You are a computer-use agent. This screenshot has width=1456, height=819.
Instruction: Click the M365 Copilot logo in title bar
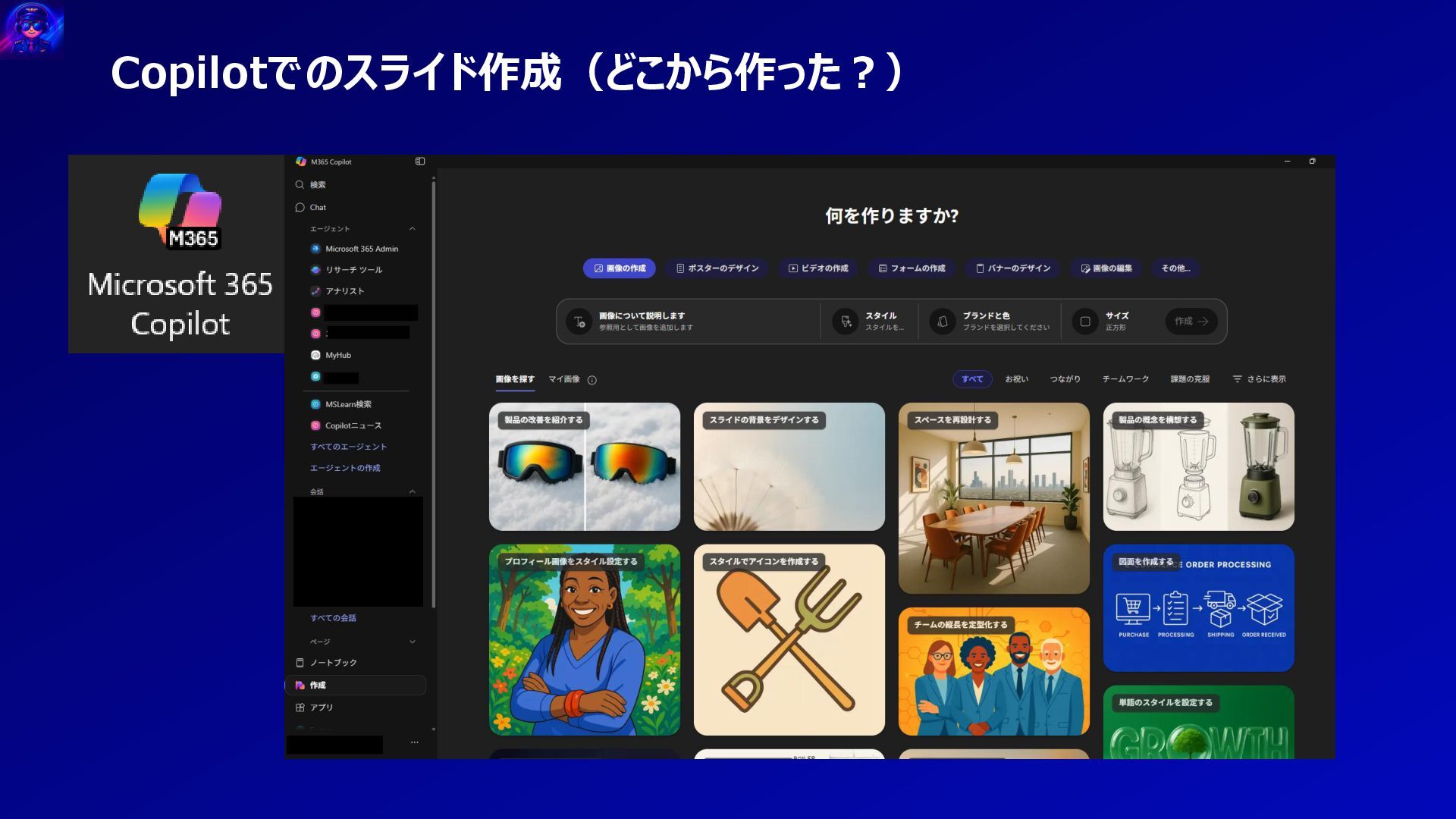(301, 162)
